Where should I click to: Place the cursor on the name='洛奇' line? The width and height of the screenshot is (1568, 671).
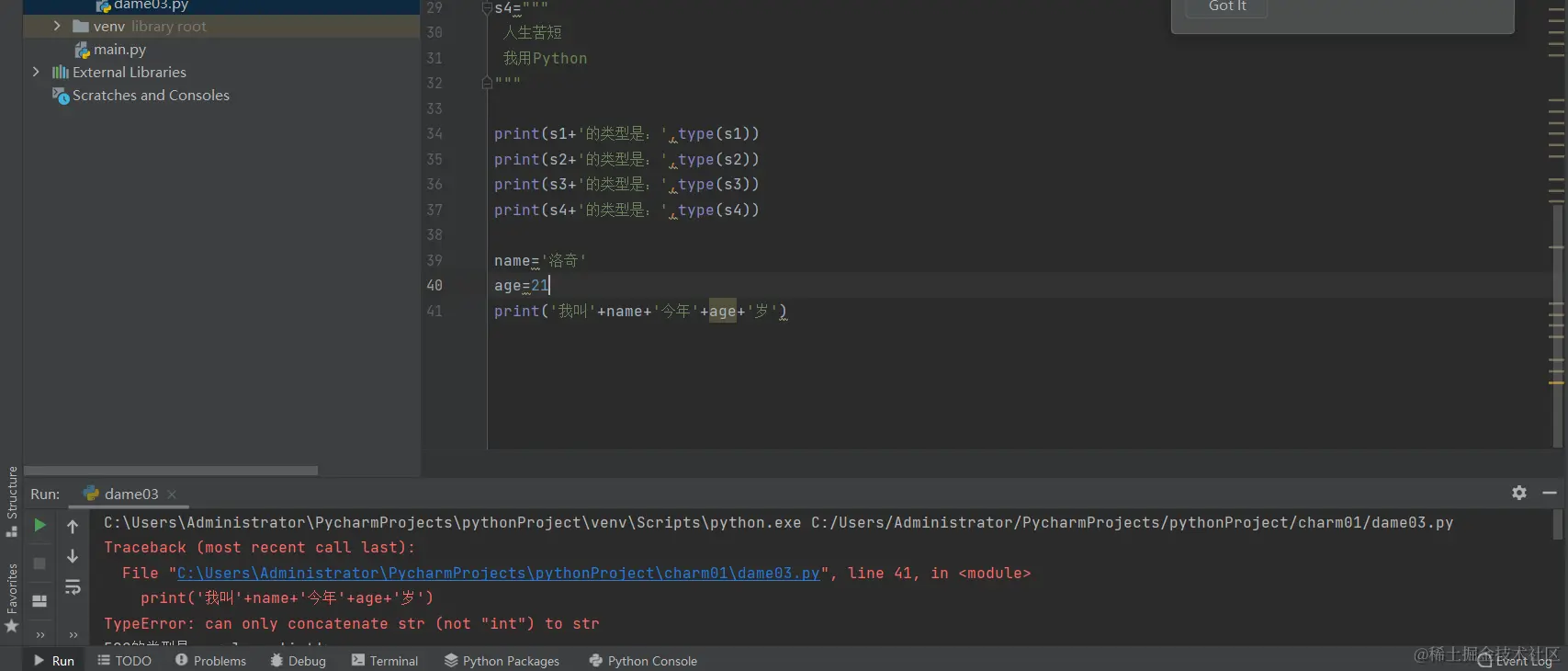(540, 260)
